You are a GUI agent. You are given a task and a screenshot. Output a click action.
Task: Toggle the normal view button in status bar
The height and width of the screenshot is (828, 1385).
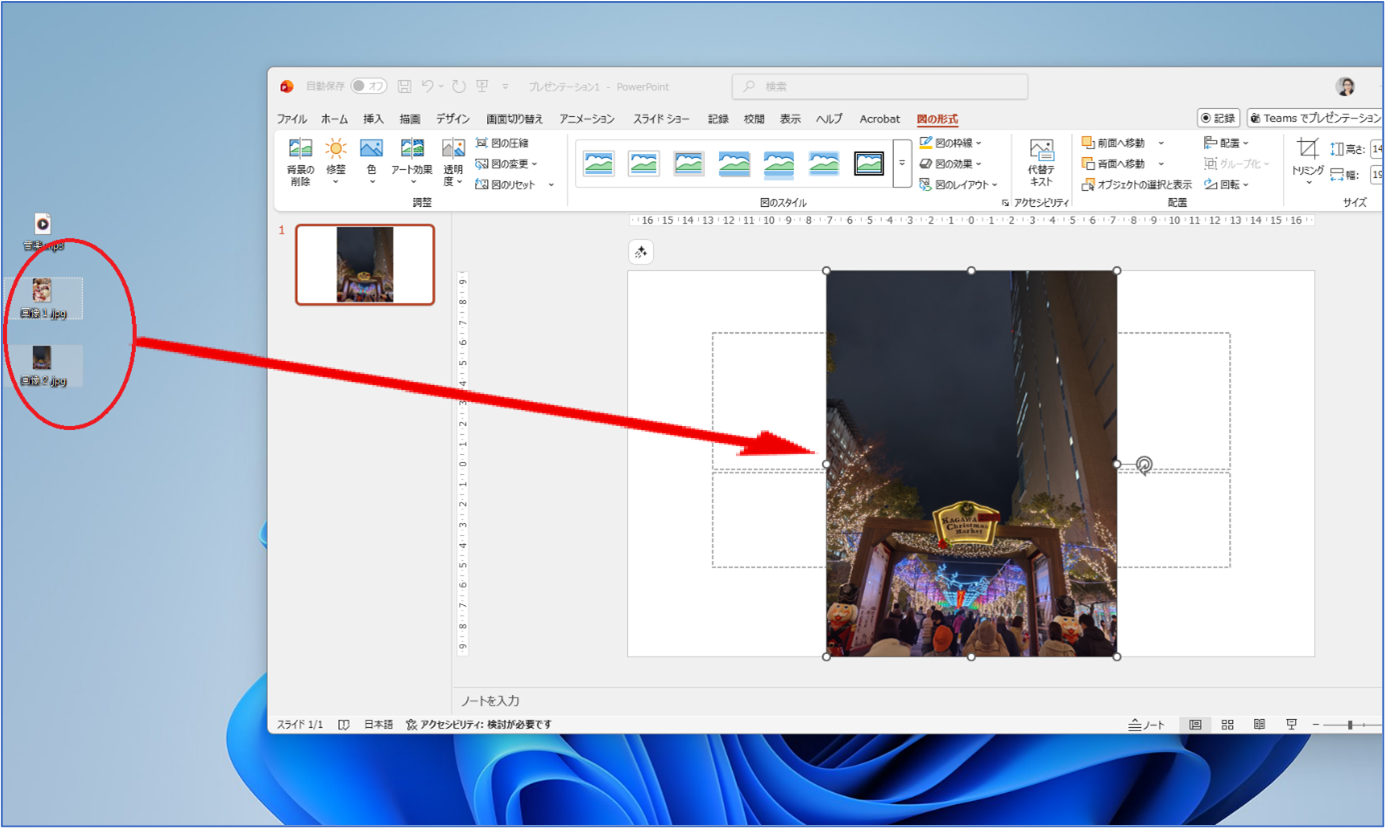point(1194,725)
